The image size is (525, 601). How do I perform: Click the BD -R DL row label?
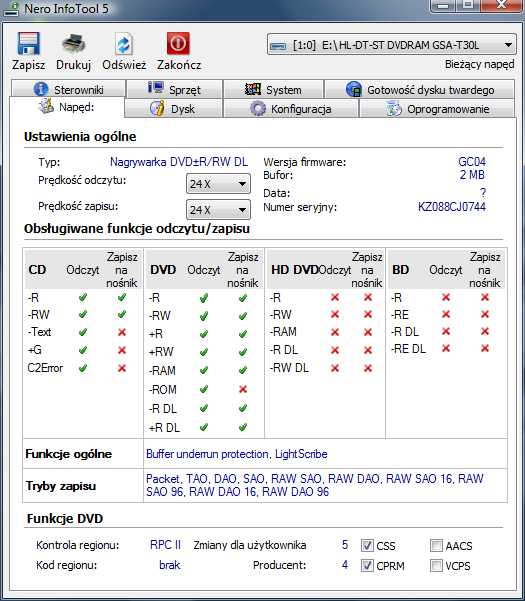coord(405,332)
